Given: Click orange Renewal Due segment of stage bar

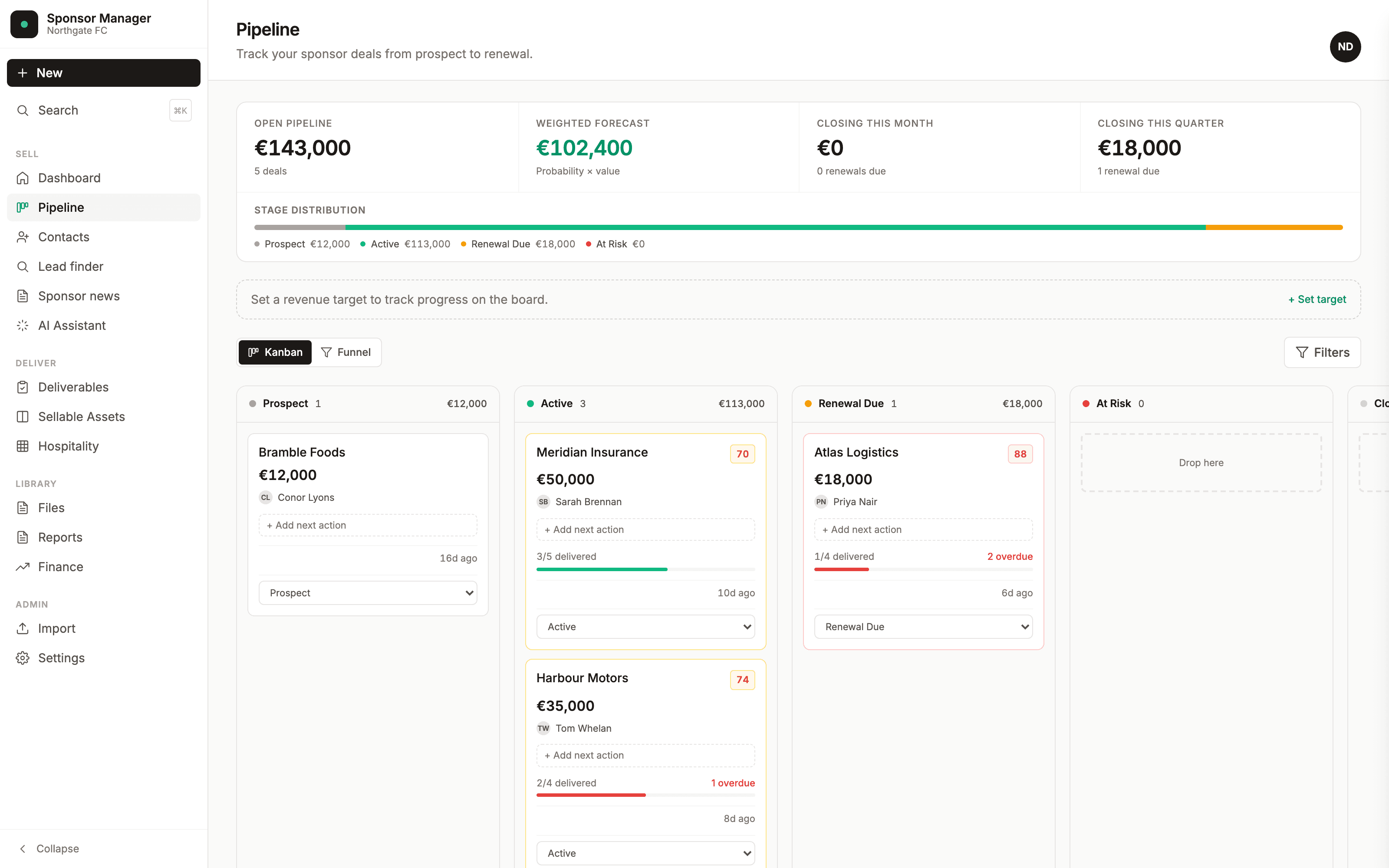Looking at the screenshot, I should (1274, 227).
